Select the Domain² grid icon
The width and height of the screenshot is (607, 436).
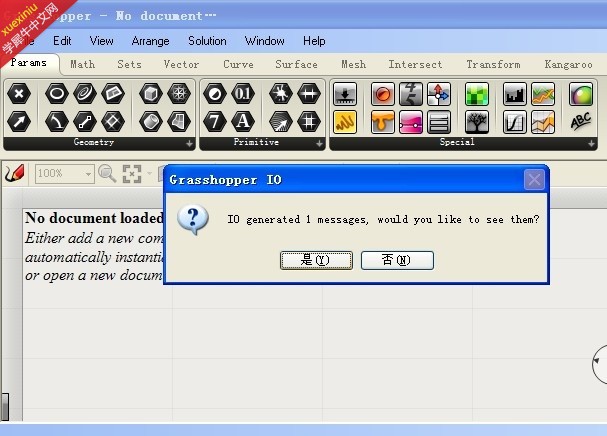click(309, 122)
